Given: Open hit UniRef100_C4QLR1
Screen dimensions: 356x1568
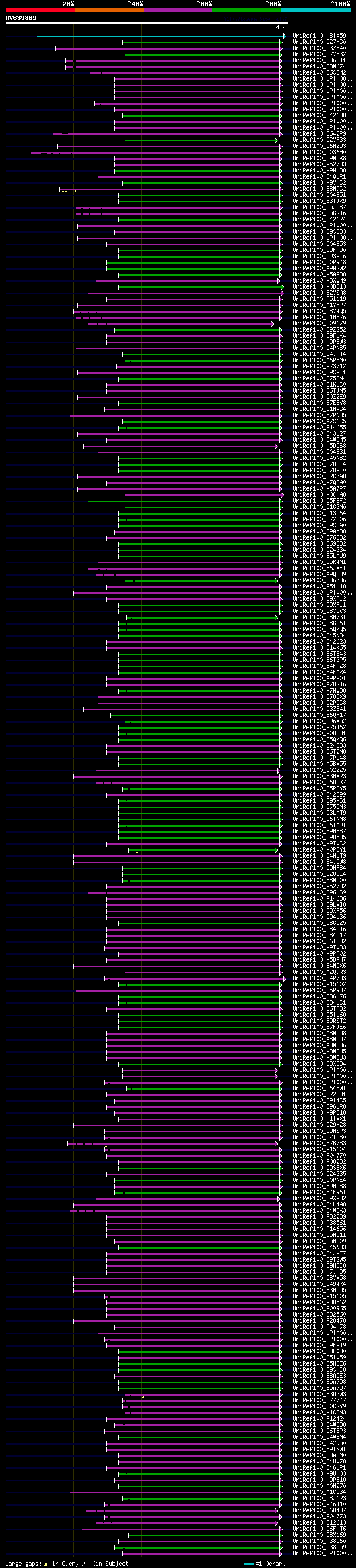Looking at the screenshot, I should pyautogui.click(x=319, y=176).
